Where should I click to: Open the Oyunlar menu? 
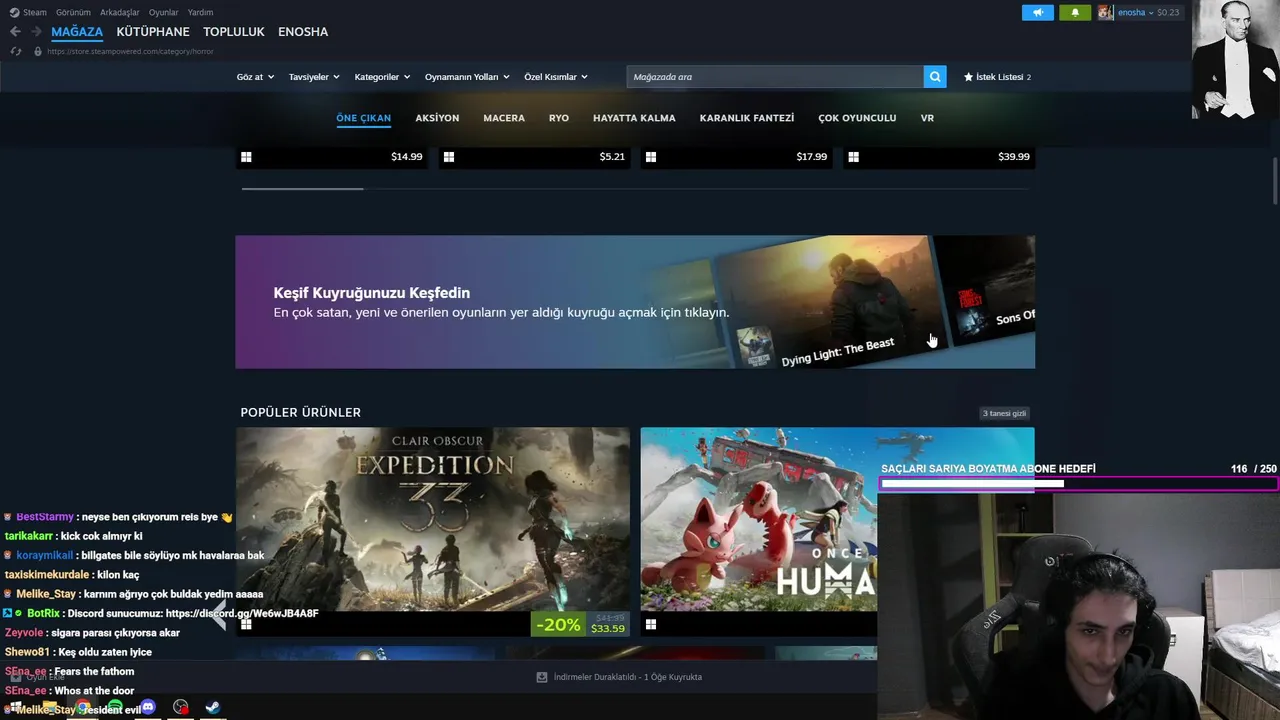164,12
